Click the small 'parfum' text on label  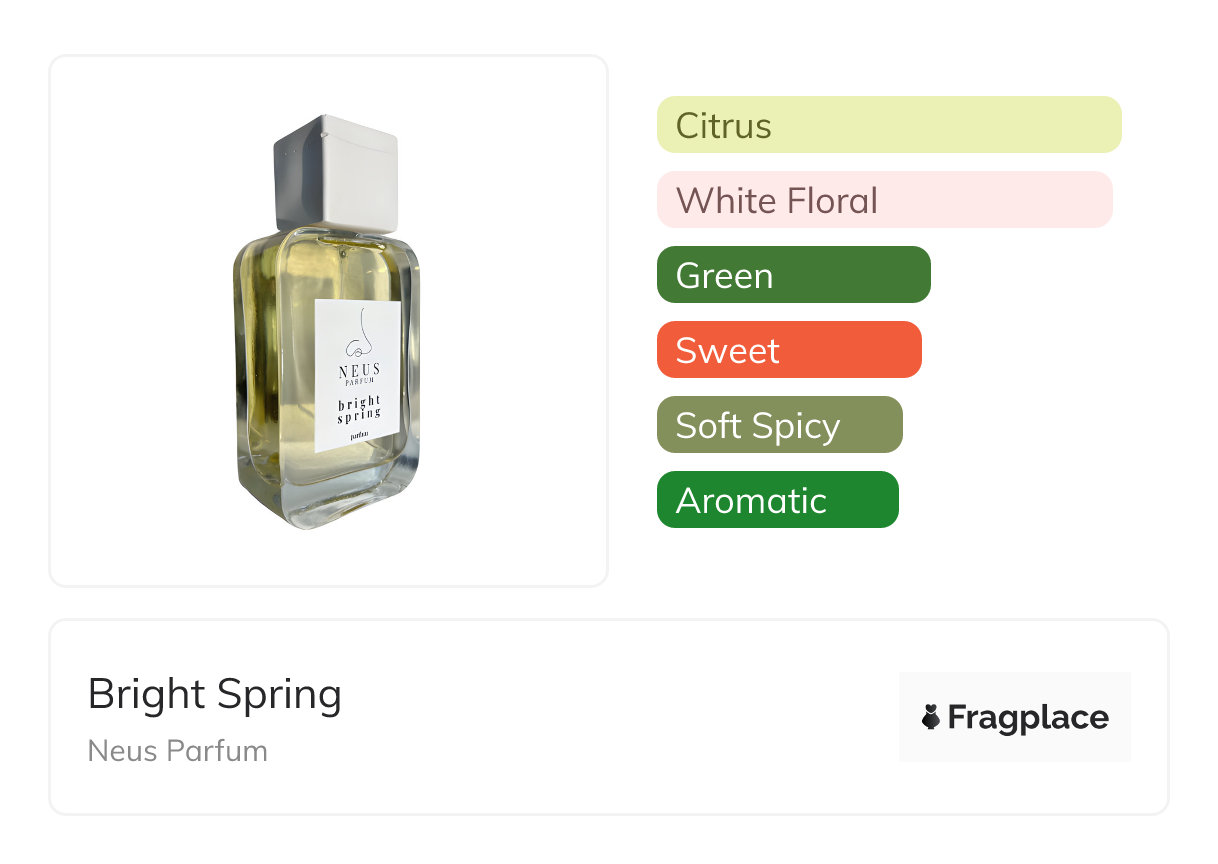point(358,437)
